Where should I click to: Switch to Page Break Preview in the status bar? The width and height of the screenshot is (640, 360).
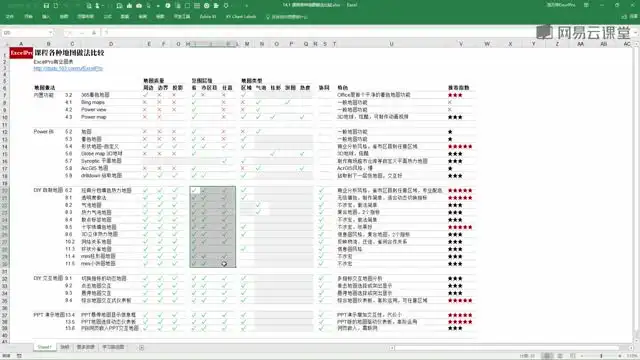click(x=573, y=356)
